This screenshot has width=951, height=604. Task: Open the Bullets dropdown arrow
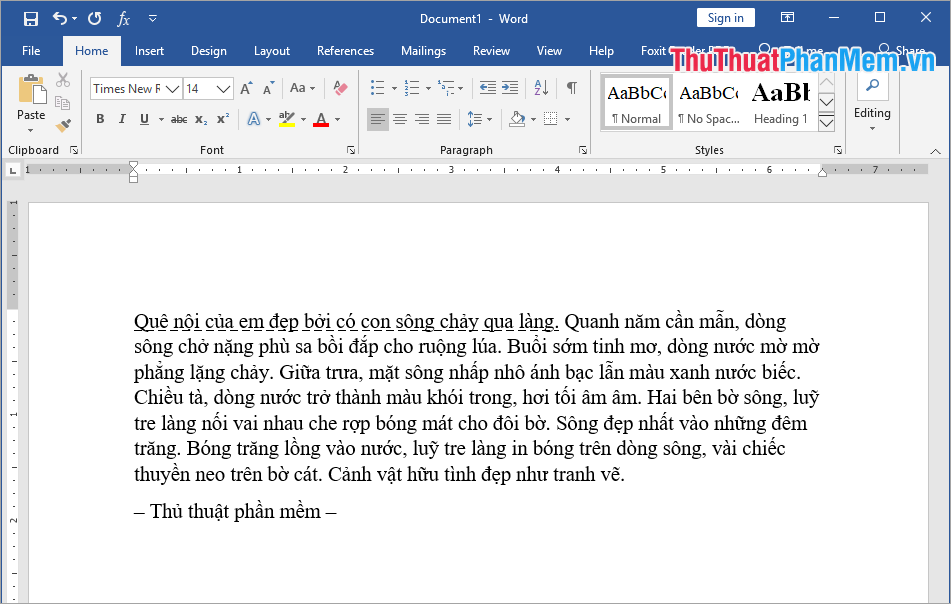(394, 88)
